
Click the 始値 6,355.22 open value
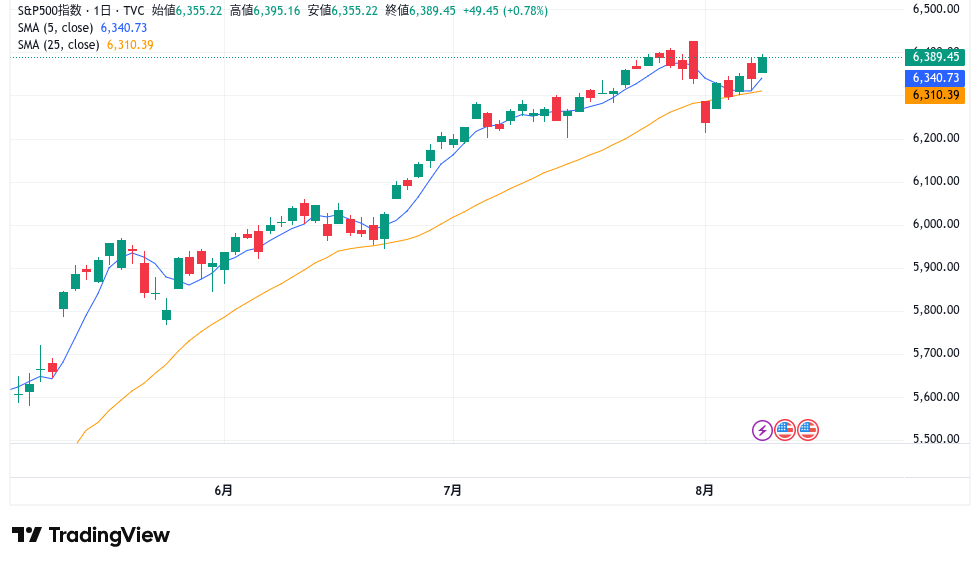point(187,11)
